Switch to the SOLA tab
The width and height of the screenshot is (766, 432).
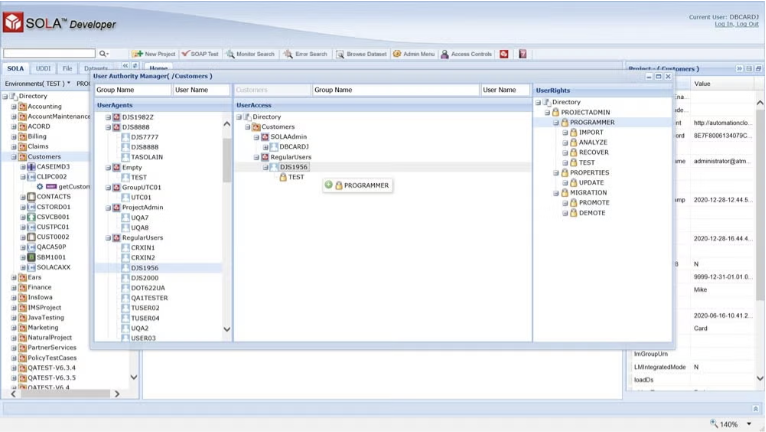15,68
